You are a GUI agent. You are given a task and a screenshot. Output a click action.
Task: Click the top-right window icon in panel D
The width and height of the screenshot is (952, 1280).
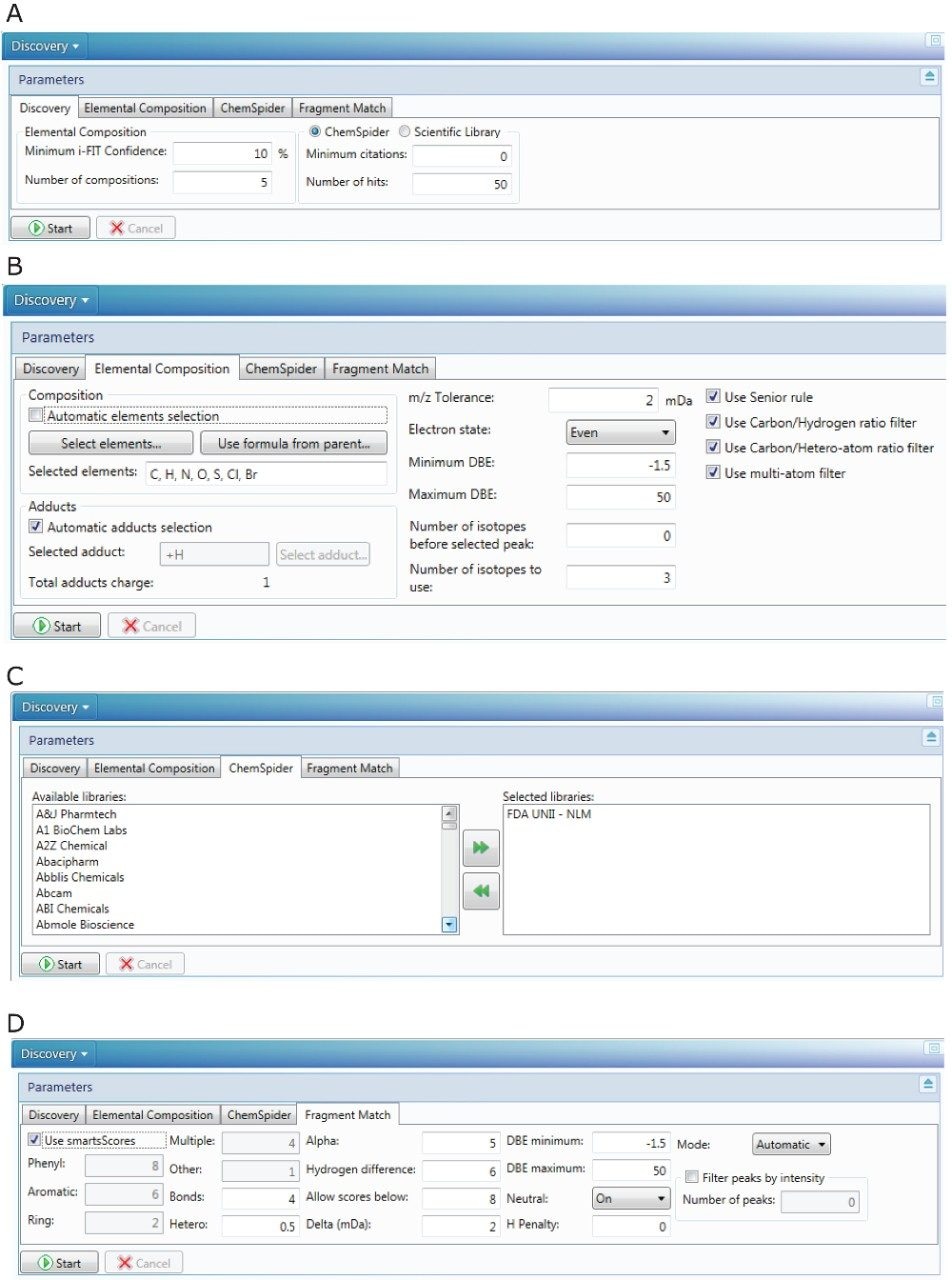click(933, 1049)
